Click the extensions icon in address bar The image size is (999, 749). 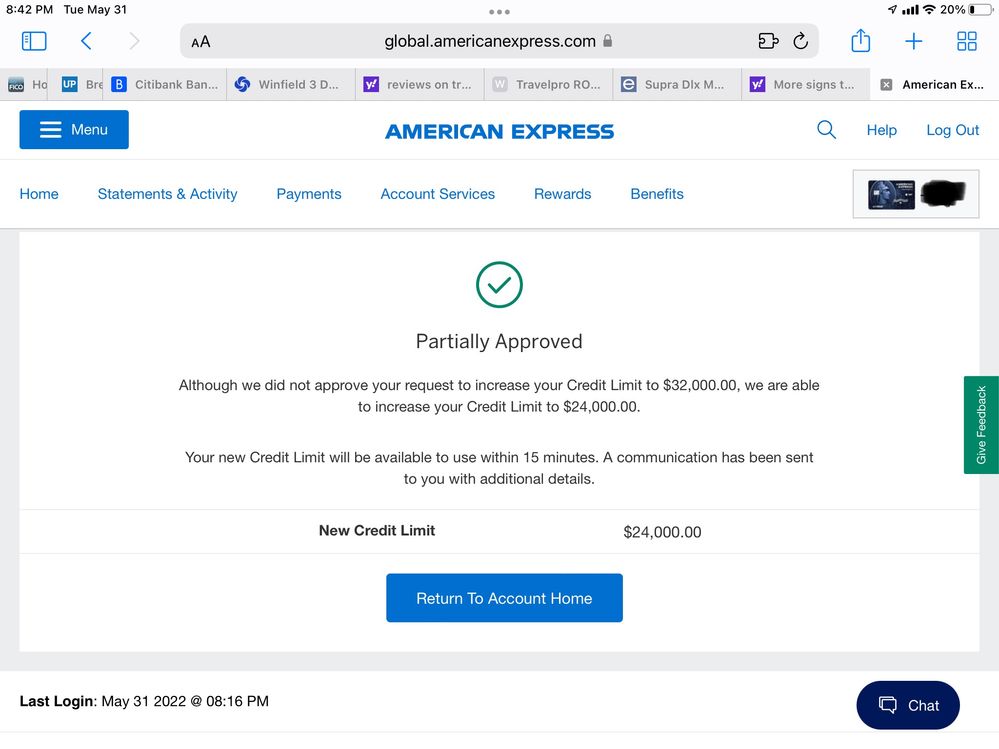pos(767,41)
